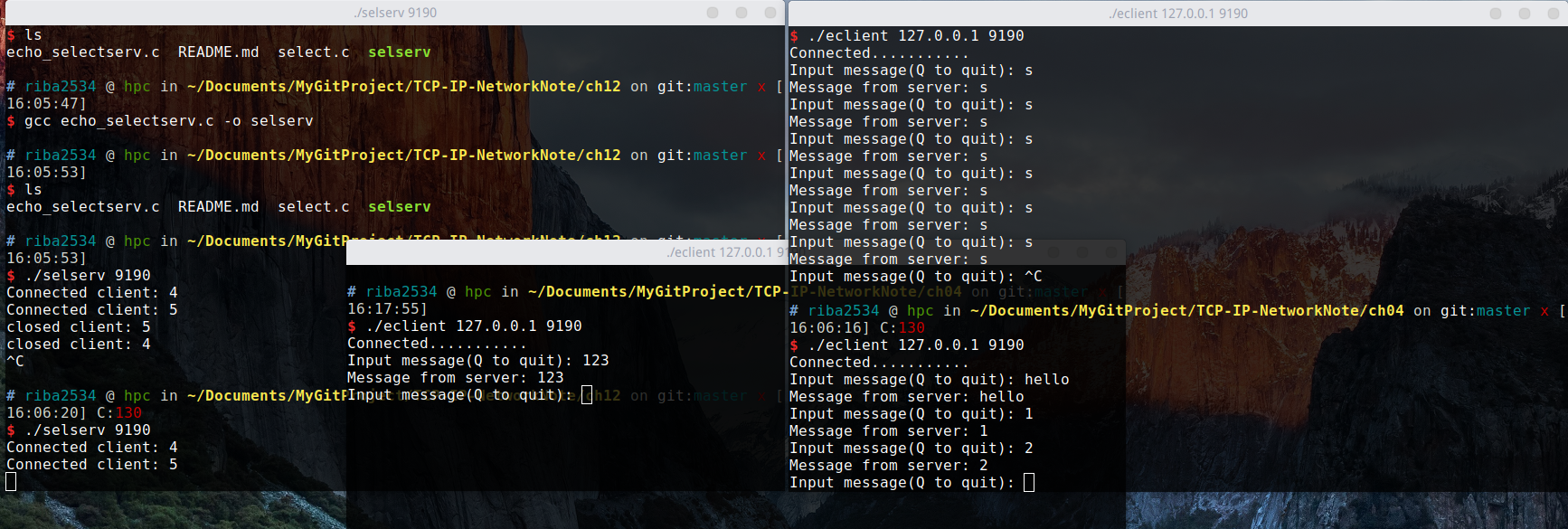This screenshot has width=1568, height=529.
Task: Click the 'Input message(Q to quit): ^C' line
Action: [915, 277]
